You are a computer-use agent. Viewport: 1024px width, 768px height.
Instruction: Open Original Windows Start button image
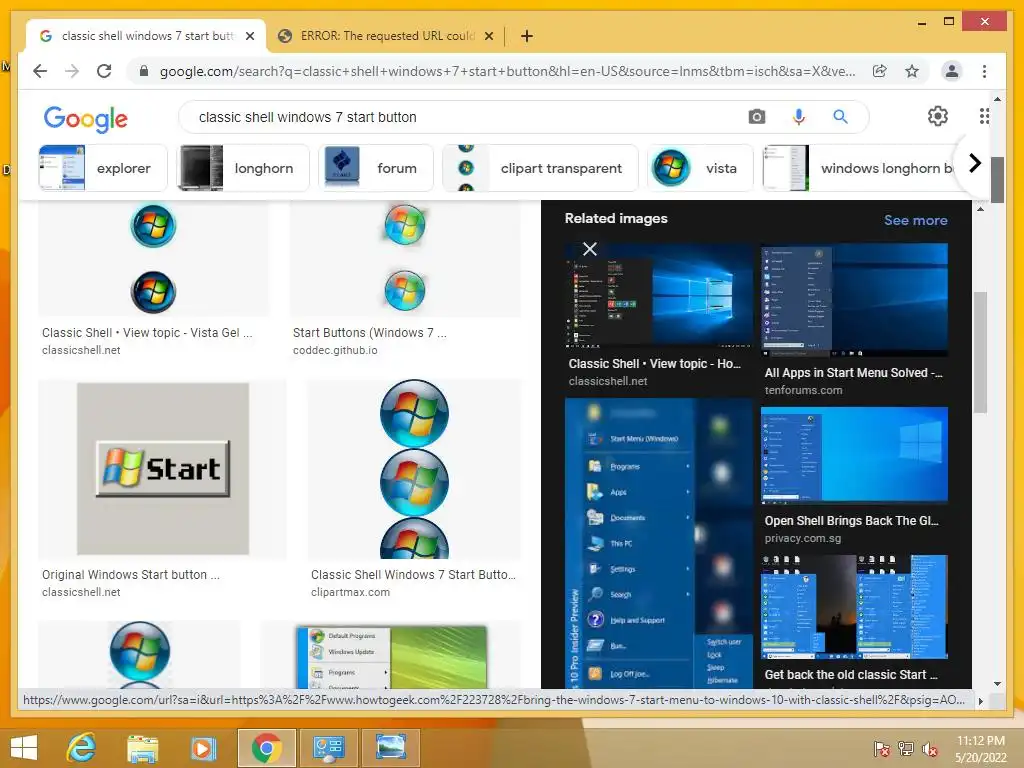[163, 469]
